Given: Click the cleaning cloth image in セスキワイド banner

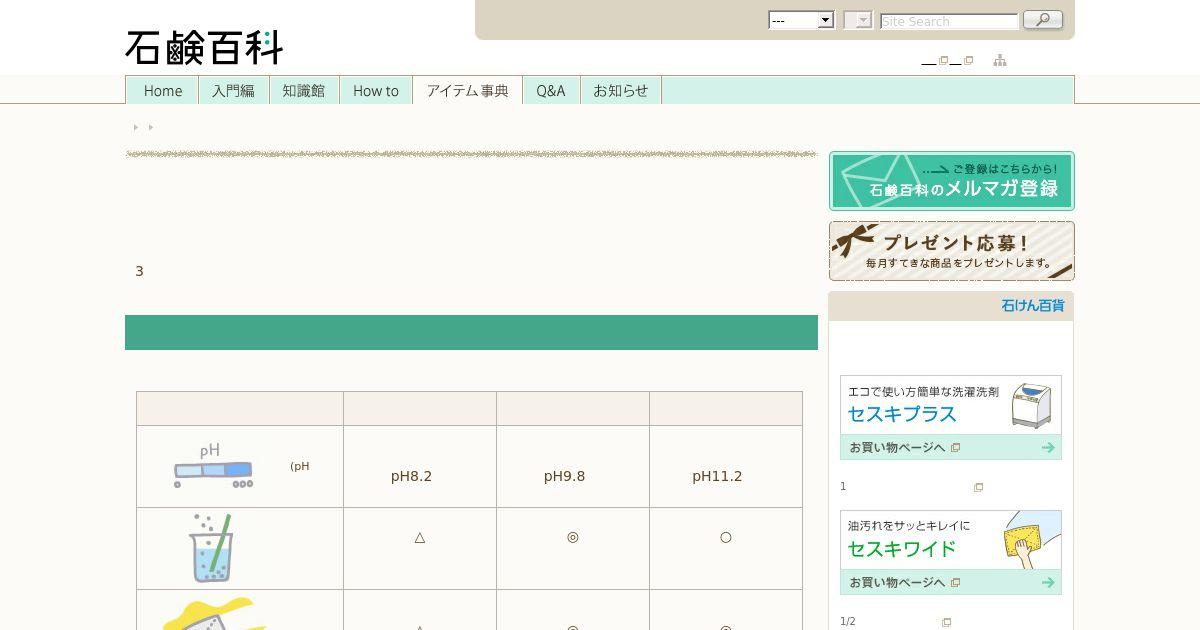Looking at the screenshot, I should click(1031, 542).
